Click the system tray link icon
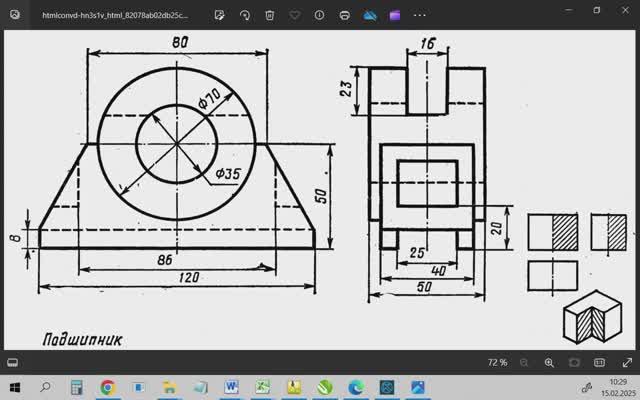The height and width of the screenshot is (400, 640). 587,387
